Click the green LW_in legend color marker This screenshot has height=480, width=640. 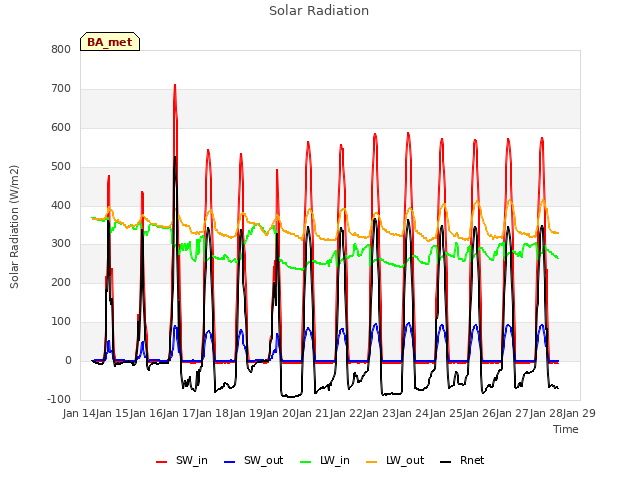coord(306,462)
